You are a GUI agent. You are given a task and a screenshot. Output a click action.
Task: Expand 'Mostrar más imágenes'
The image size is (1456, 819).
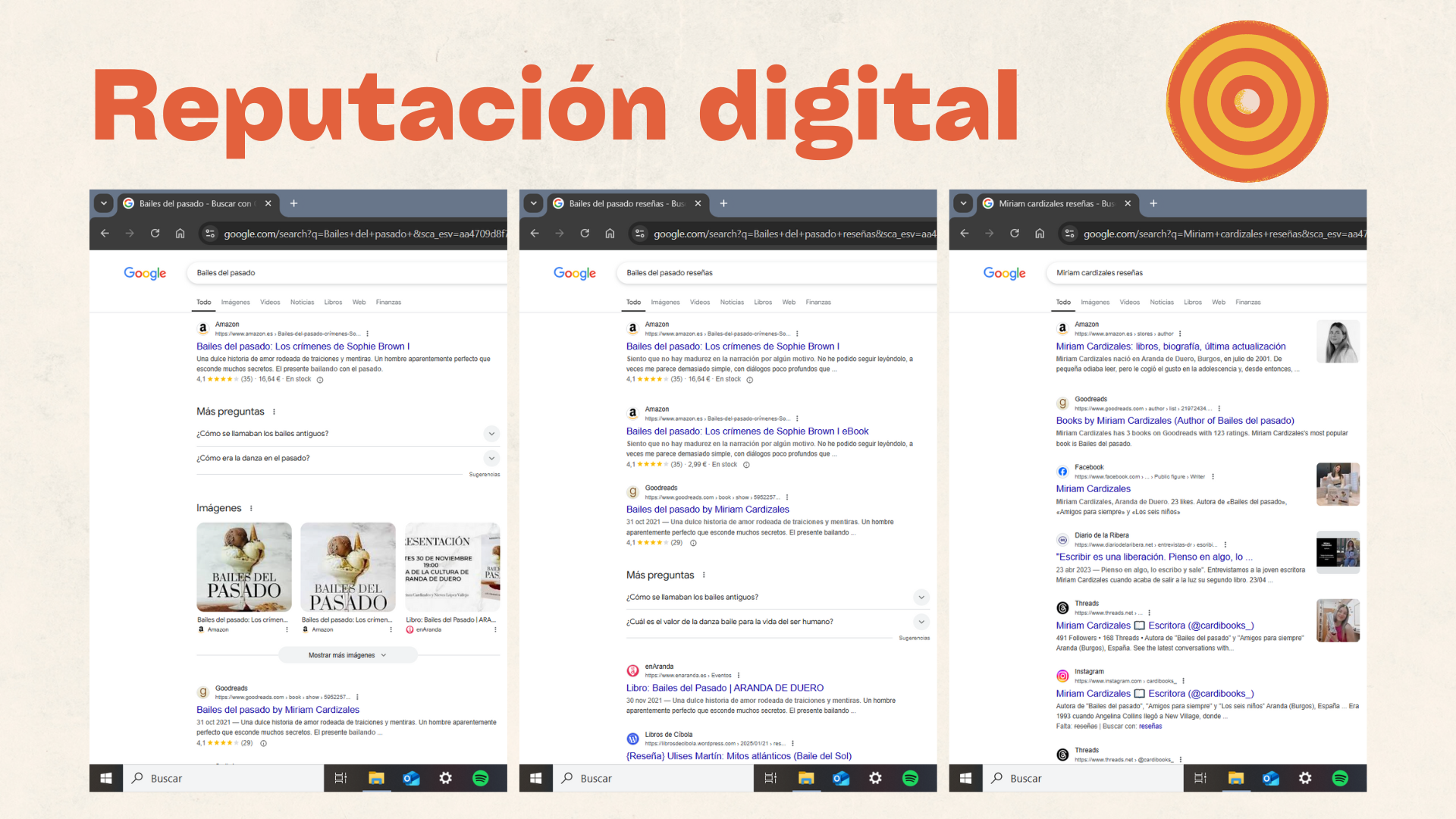(347, 655)
